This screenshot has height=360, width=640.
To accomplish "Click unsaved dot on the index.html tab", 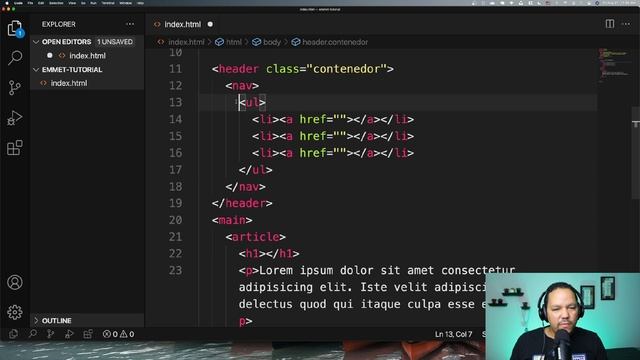I will pyautogui.click(x=210, y=24).
